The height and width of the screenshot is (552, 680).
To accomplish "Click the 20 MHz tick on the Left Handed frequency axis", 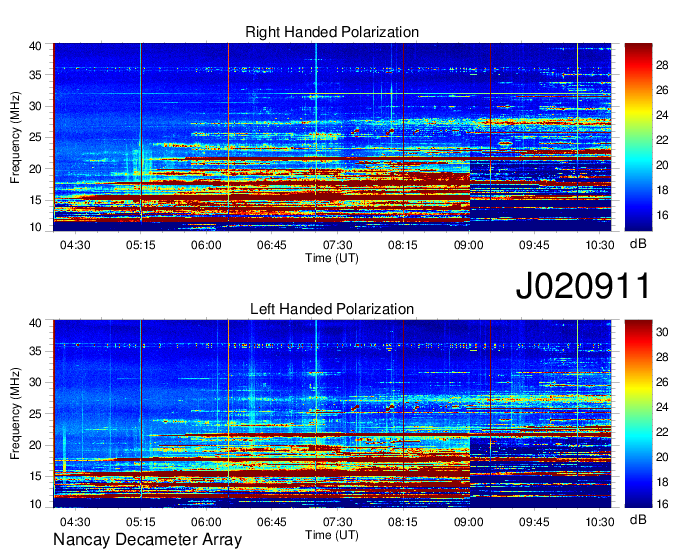I will coord(35,445).
